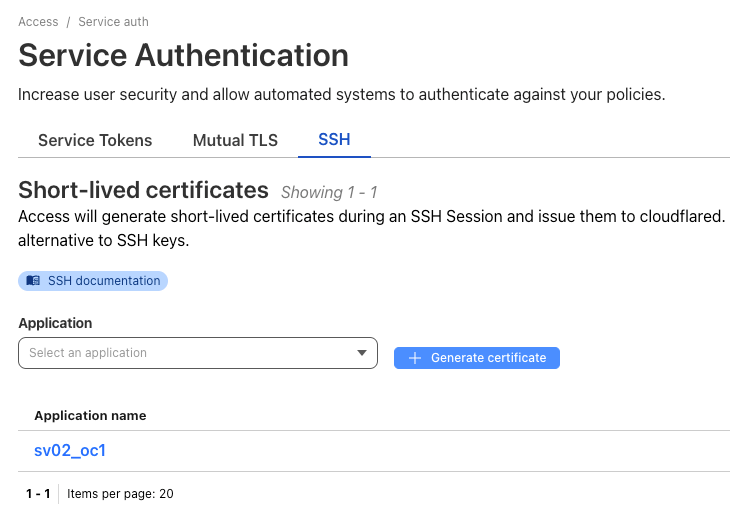Click the Application field label
The width and height of the screenshot is (730, 527).
(55, 323)
